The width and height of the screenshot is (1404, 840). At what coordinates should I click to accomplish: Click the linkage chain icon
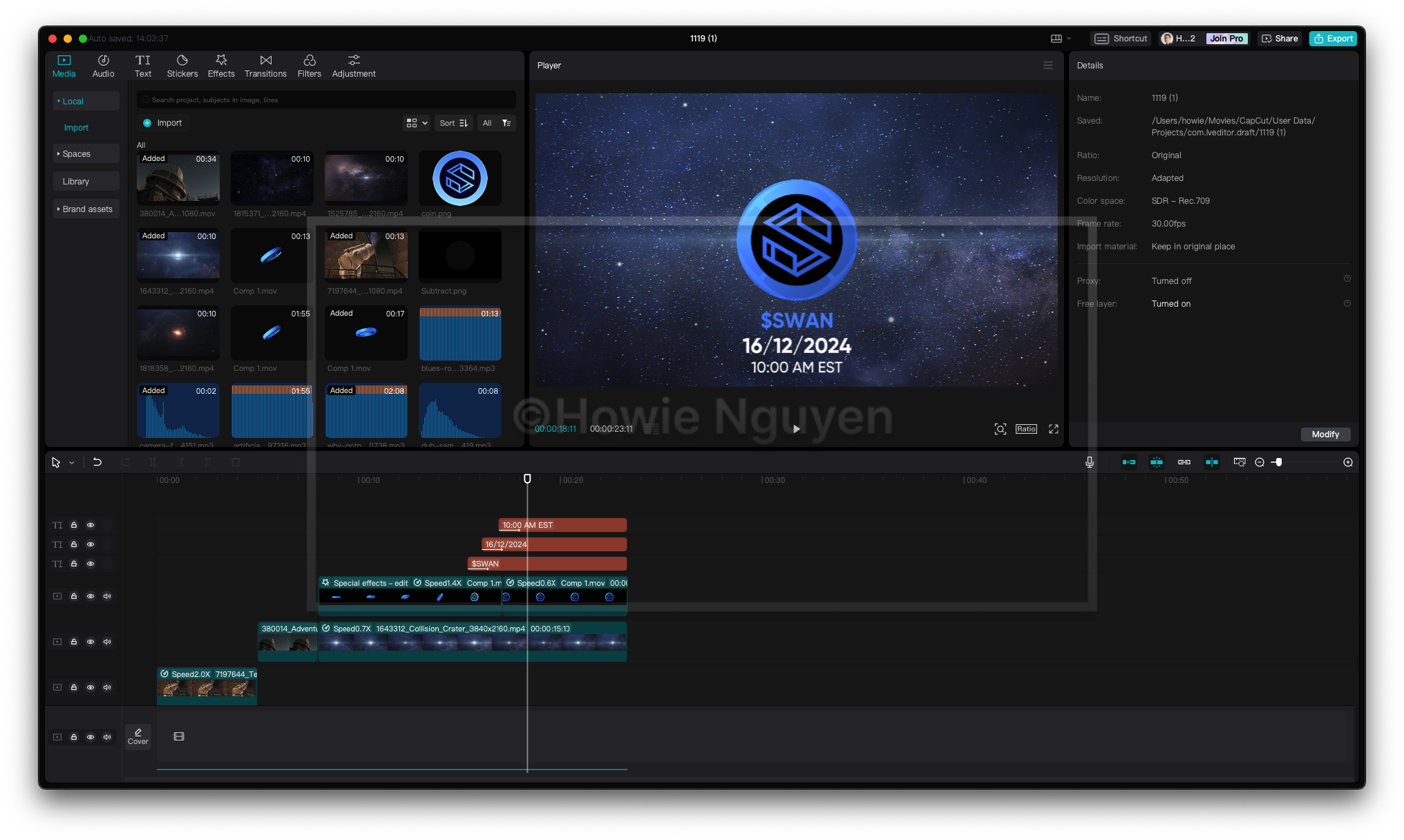pos(1184,462)
